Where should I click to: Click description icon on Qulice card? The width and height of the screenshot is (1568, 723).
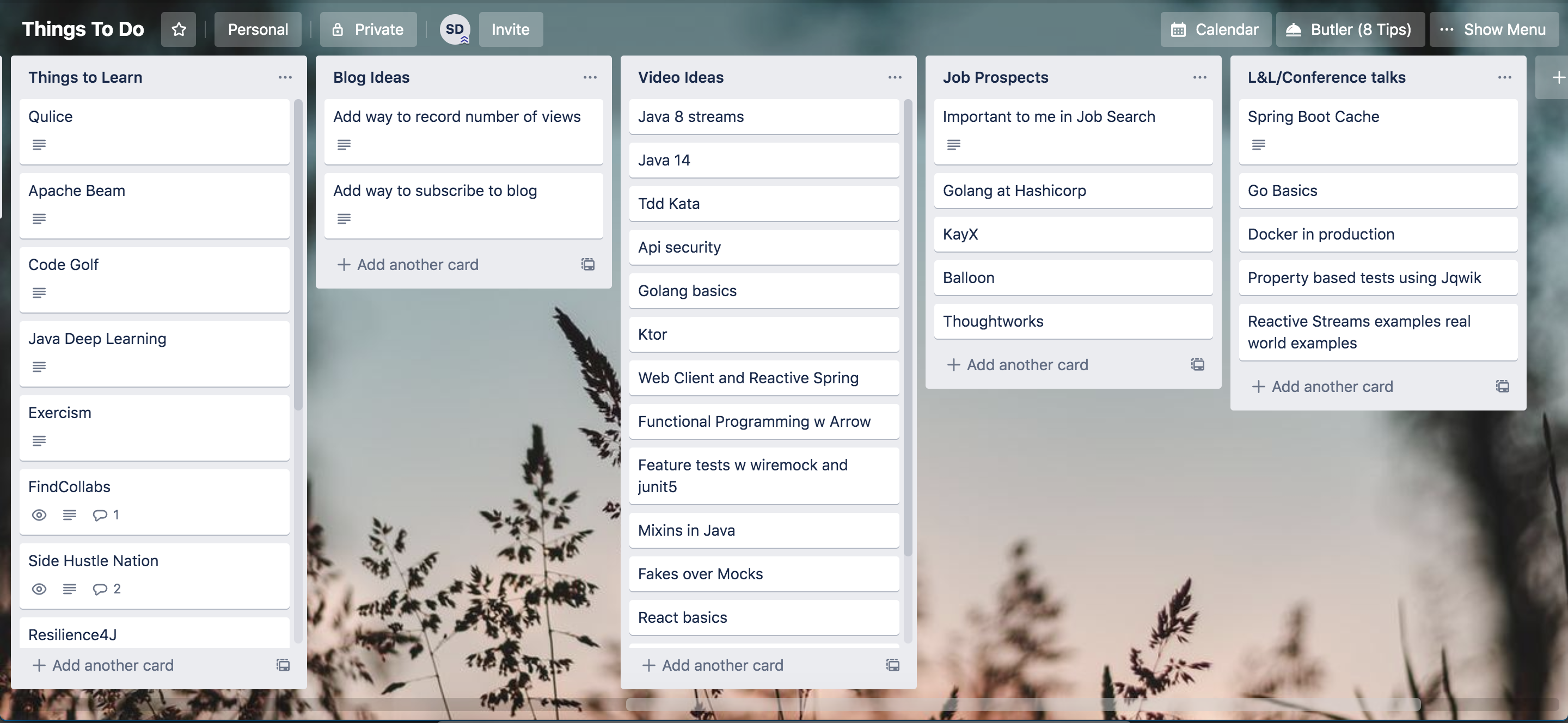tap(39, 145)
